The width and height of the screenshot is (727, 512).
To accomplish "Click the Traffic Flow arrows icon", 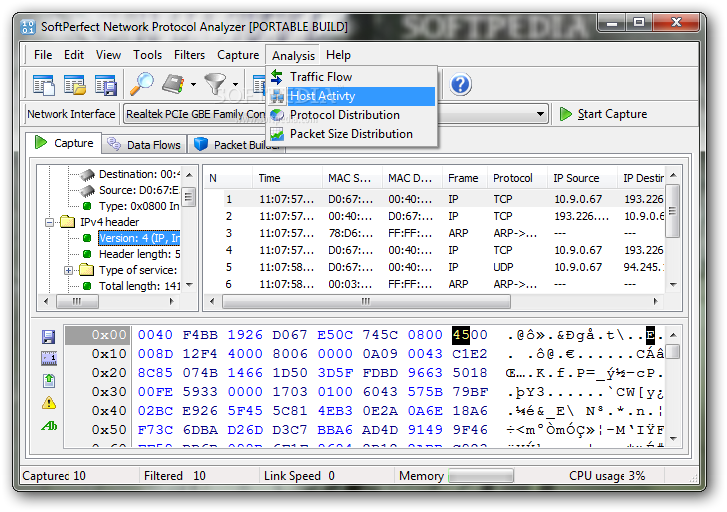I will [x=277, y=77].
